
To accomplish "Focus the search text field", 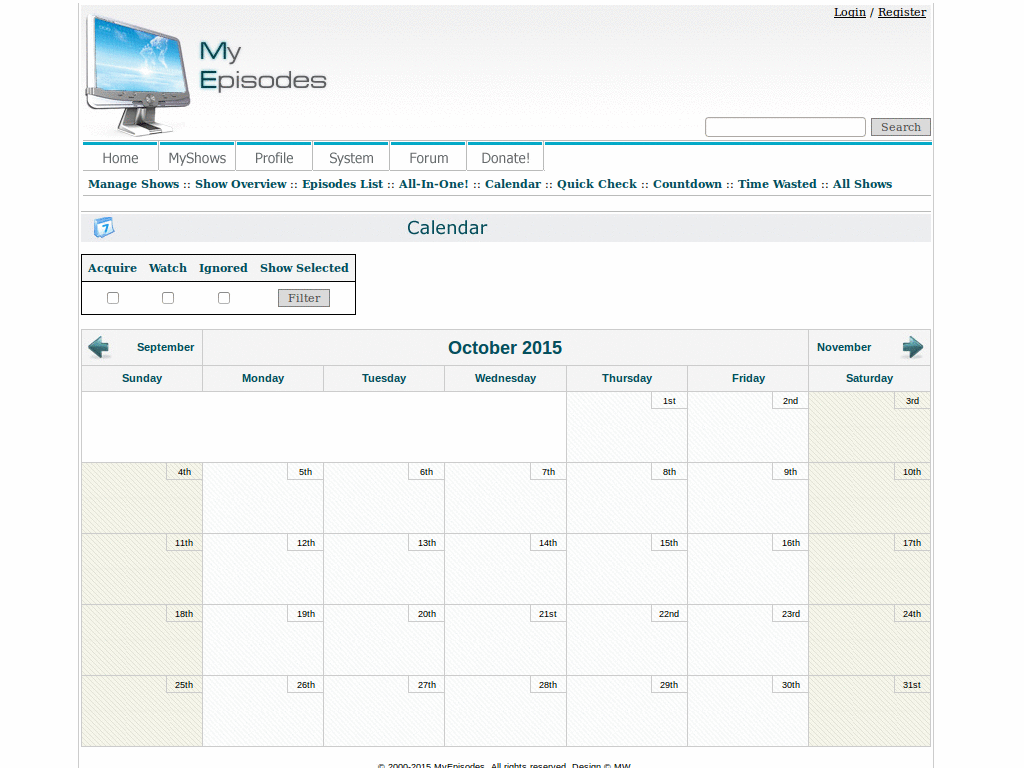I will click(785, 127).
